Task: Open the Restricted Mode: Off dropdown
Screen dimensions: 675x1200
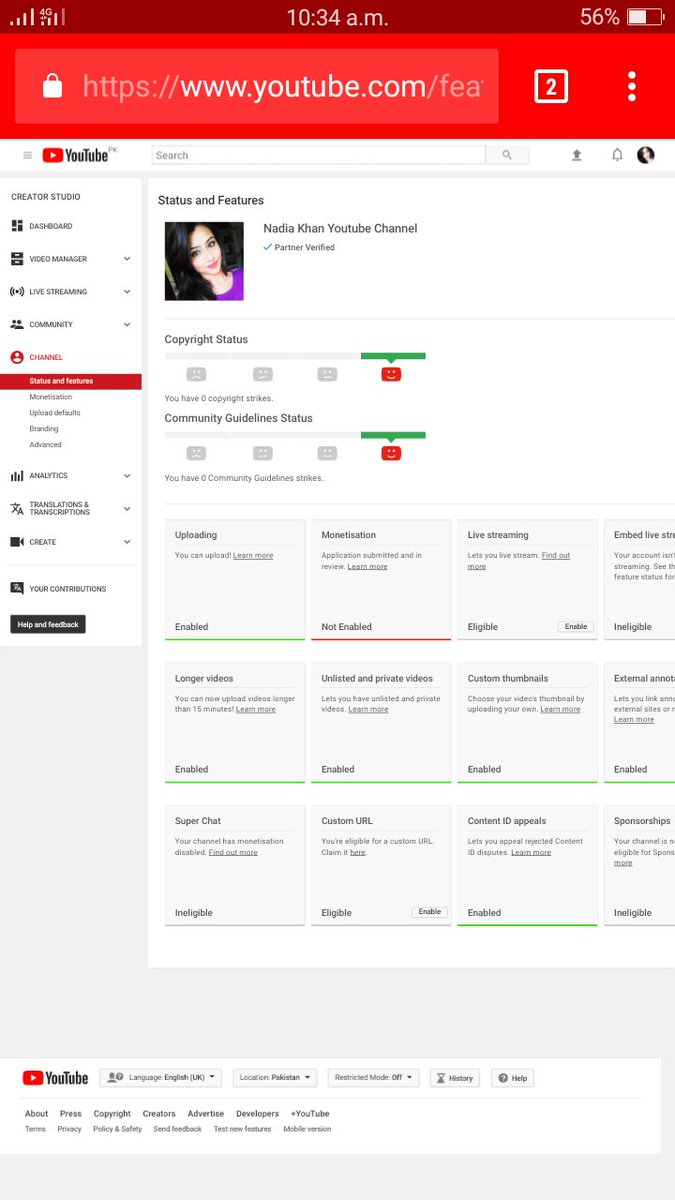Action: 373,1078
